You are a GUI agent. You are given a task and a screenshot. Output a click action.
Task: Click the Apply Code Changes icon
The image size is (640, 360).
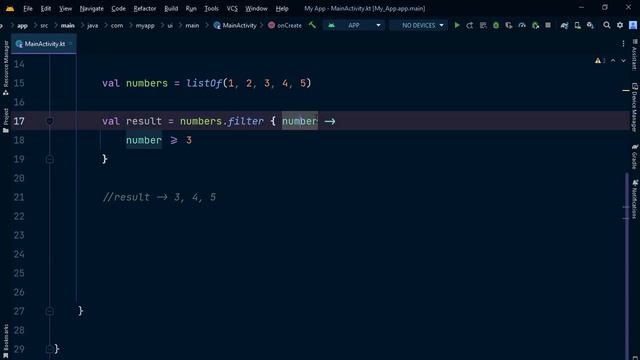tap(483, 25)
